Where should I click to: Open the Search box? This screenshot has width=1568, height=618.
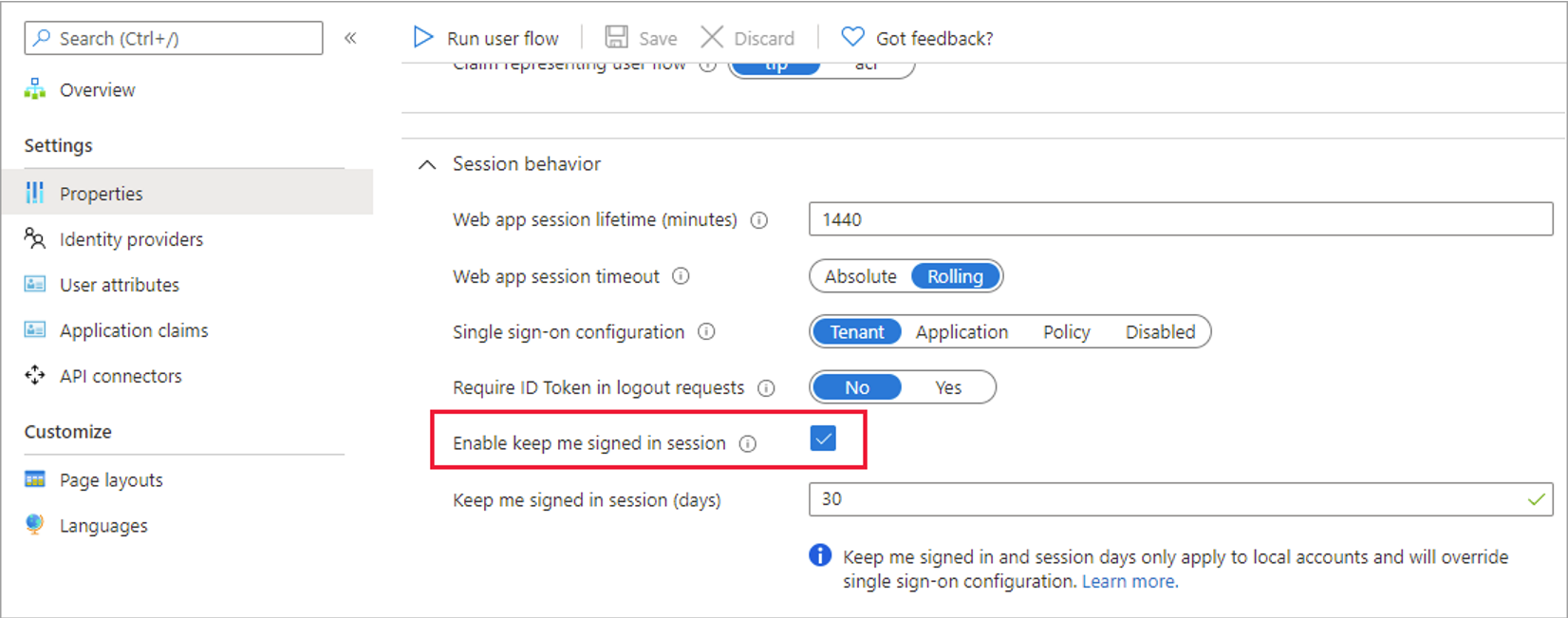(x=172, y=37)
